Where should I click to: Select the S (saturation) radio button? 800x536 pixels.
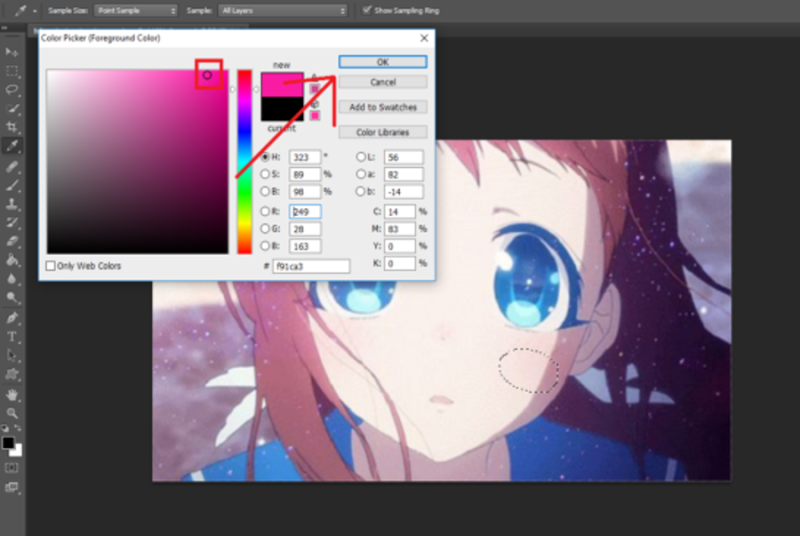(x=265, y=174)
